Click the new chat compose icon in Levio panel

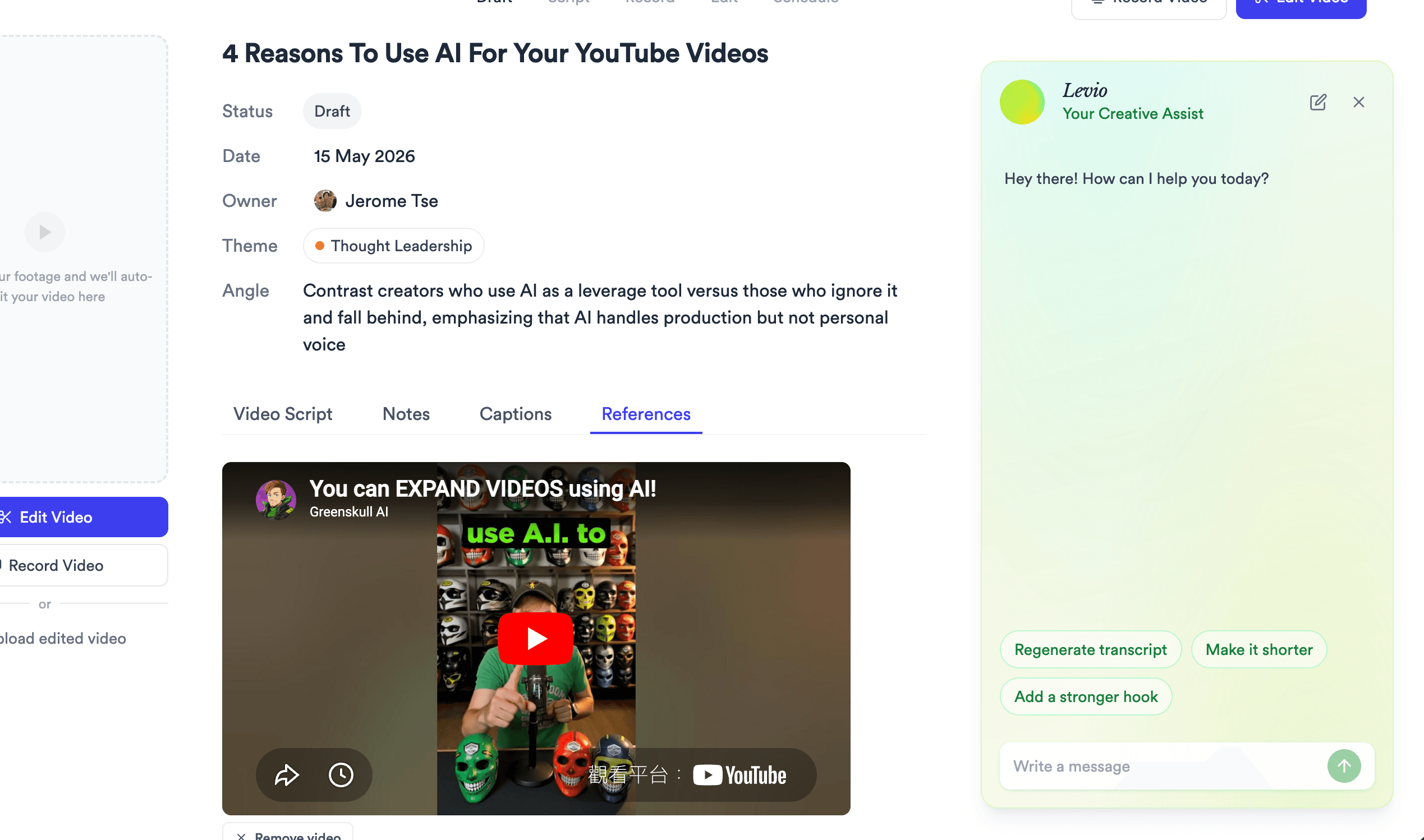(x=1317, y=102)
